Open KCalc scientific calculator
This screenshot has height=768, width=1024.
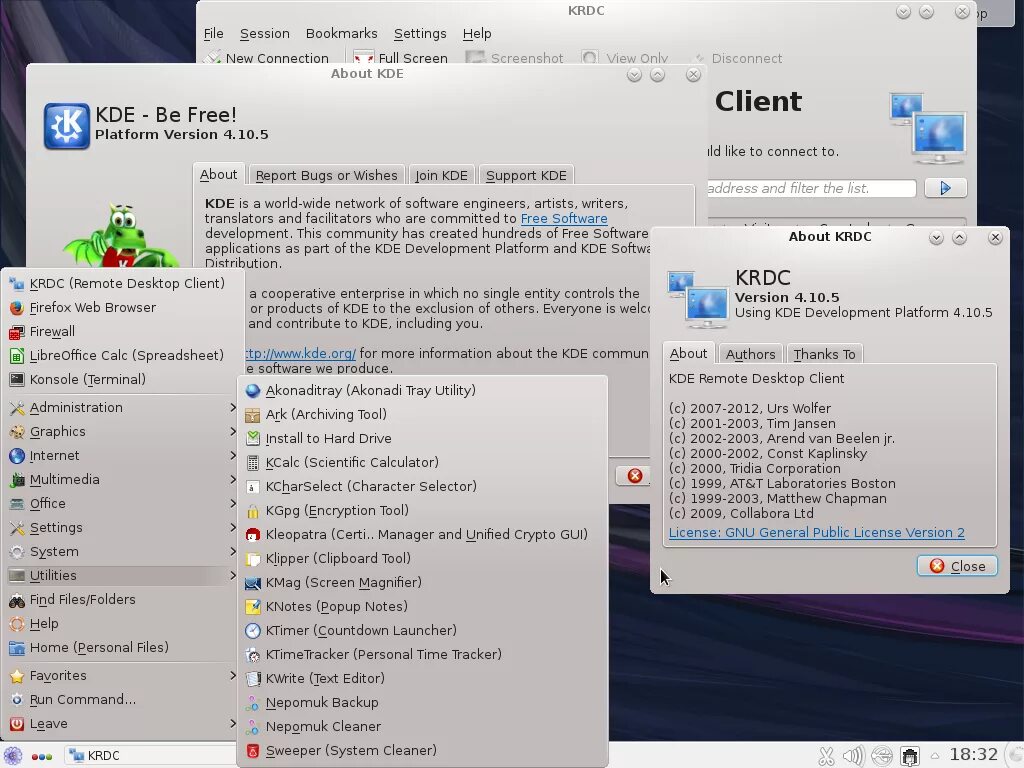(x=423, y=462)
